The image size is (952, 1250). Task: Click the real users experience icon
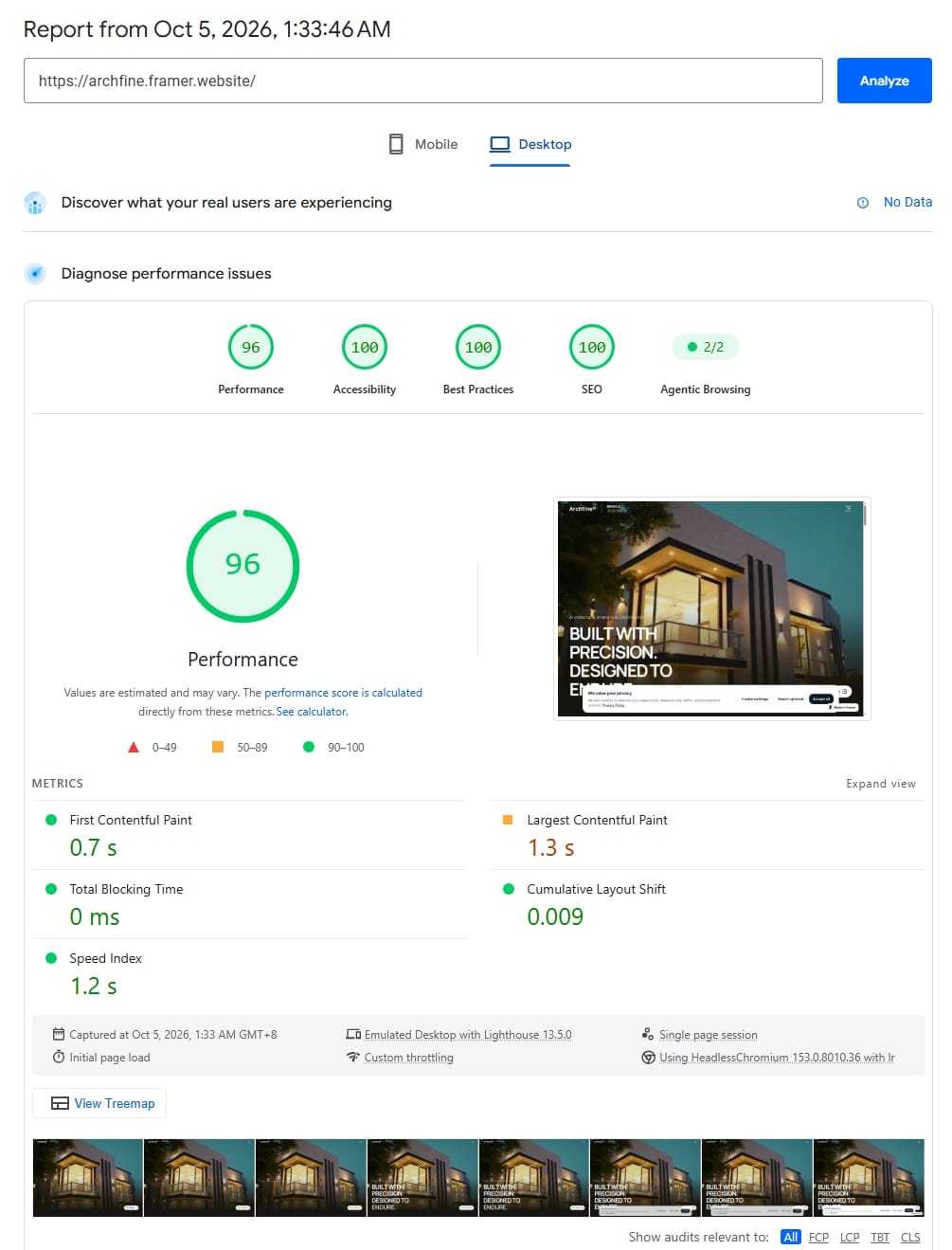coord(35,203)
